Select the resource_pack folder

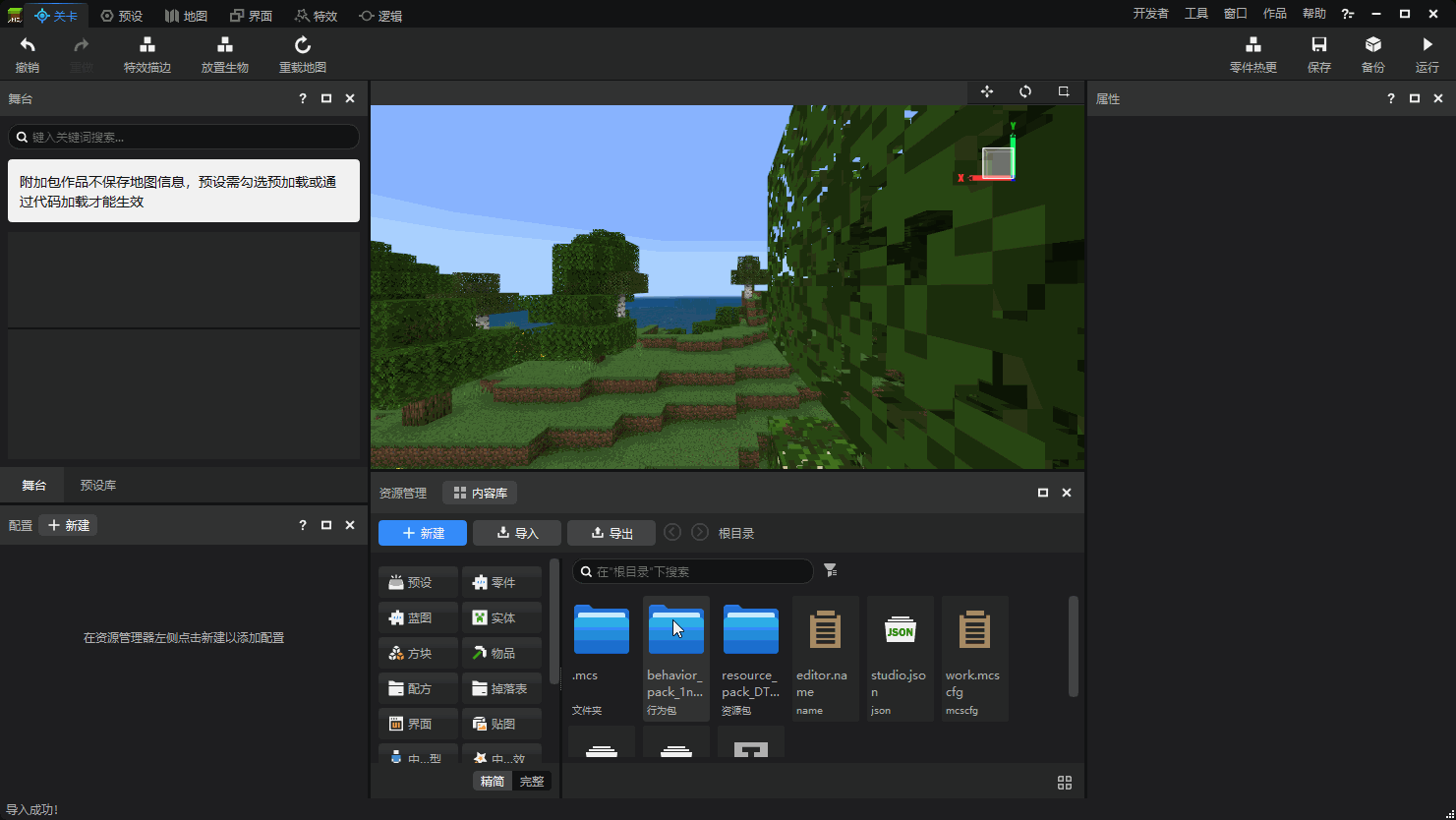coord(751,658)
